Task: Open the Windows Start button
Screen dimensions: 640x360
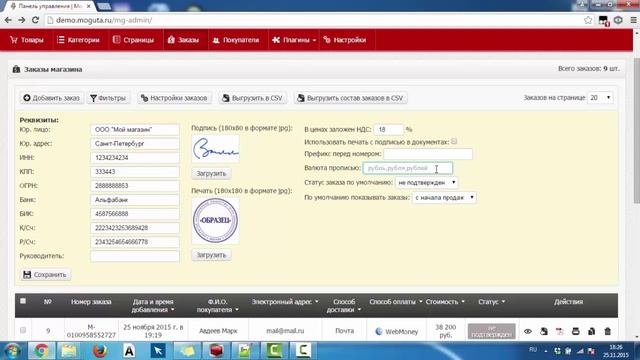Action: pyautogui.click(x=12, y=351)
